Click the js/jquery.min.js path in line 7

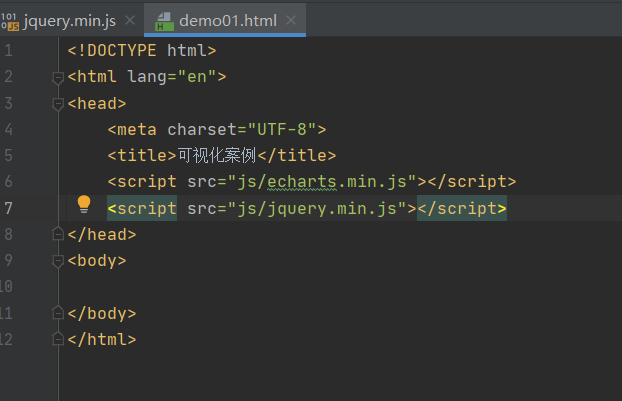[x=317, y=209]
